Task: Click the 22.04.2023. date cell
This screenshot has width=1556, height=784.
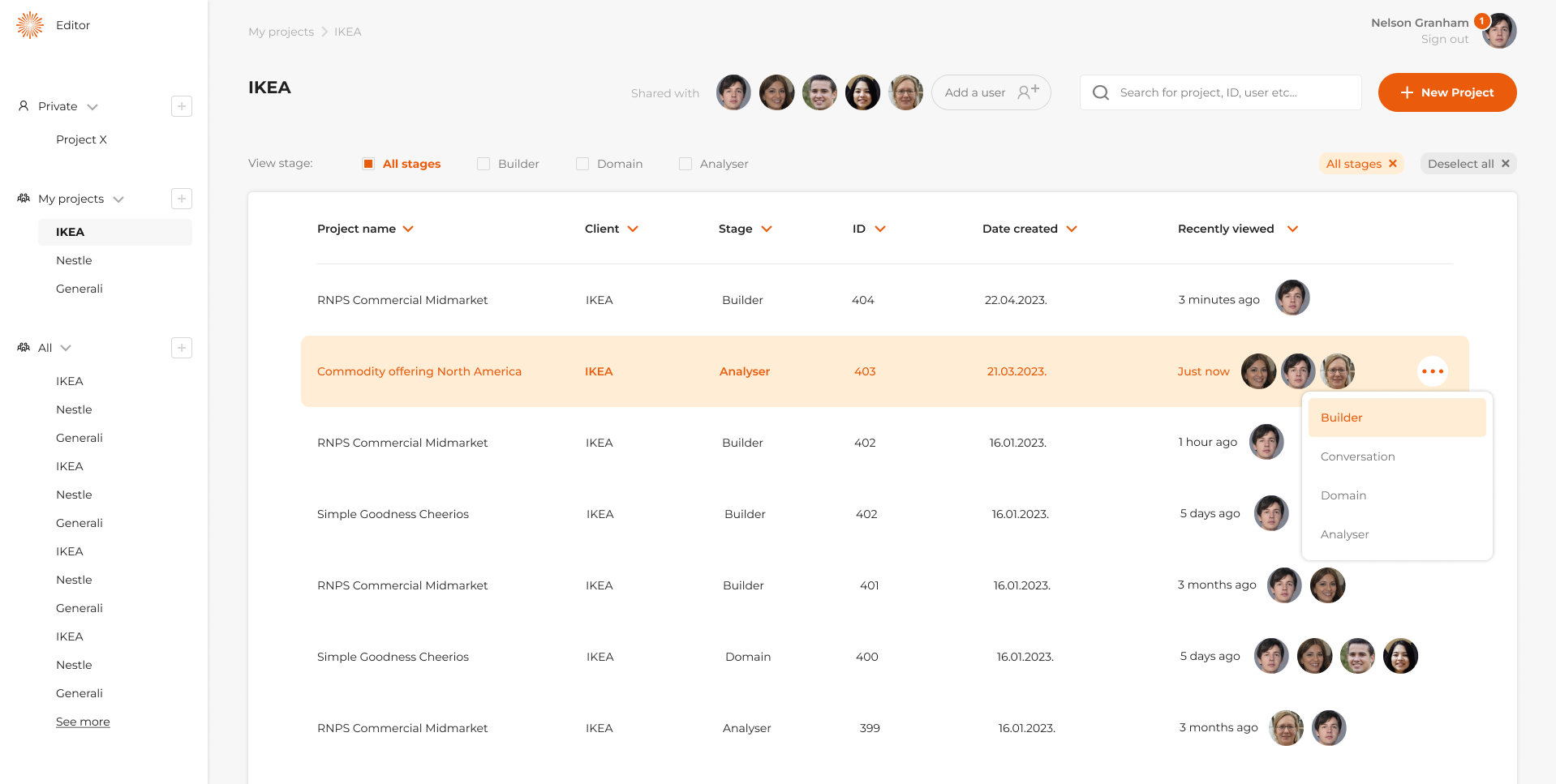Action: [1016, 300]
